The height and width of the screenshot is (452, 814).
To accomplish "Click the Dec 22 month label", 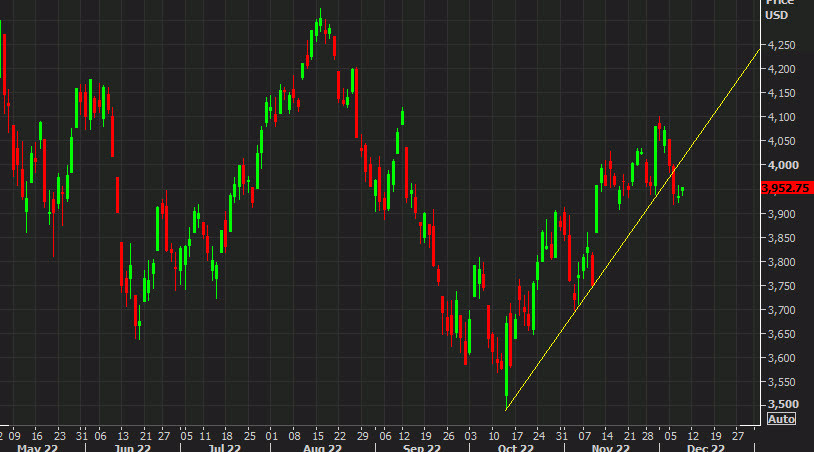I will pyautogui.click(x=706, y=447).
